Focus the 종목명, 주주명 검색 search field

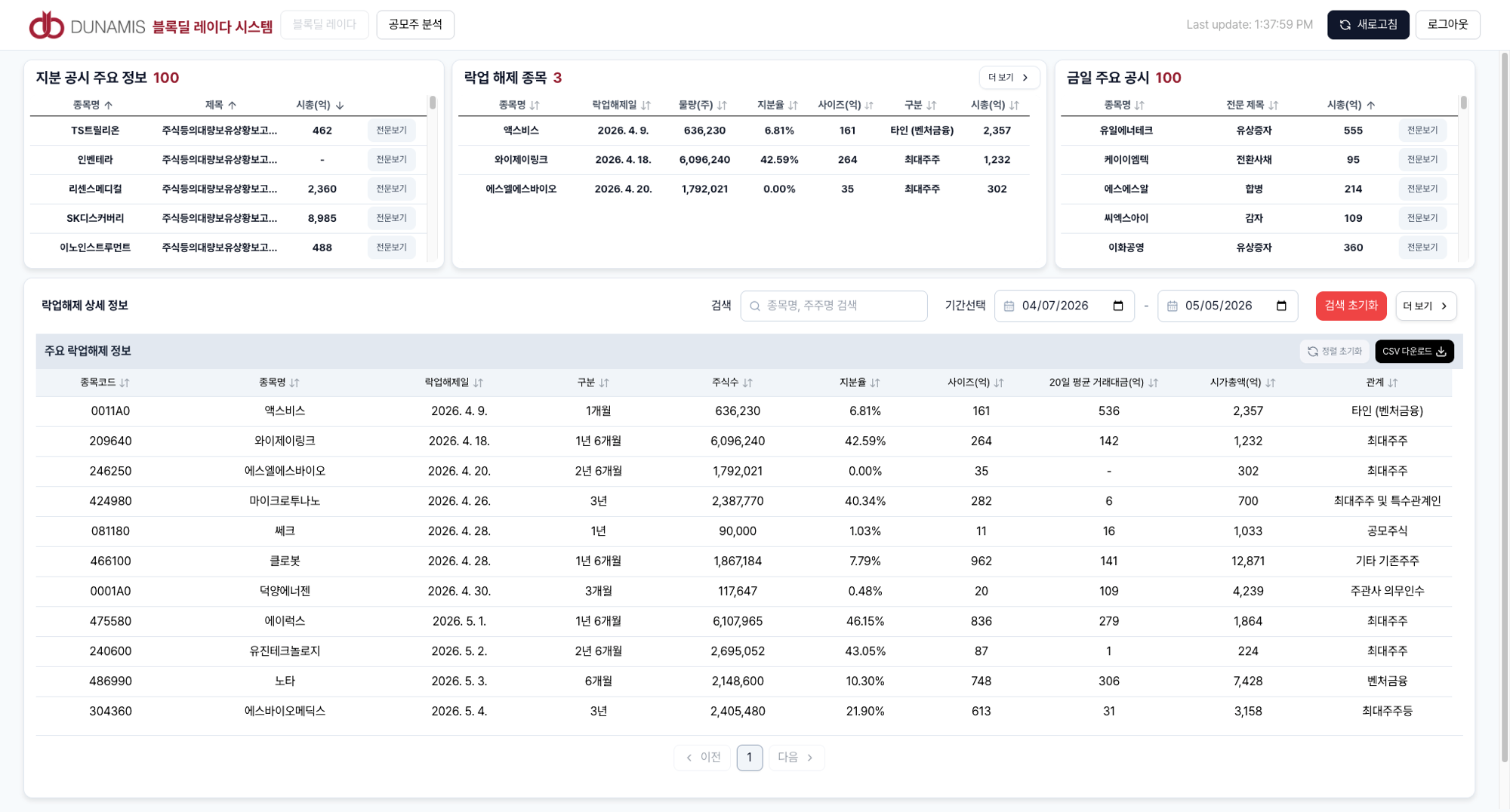[834, 306]
